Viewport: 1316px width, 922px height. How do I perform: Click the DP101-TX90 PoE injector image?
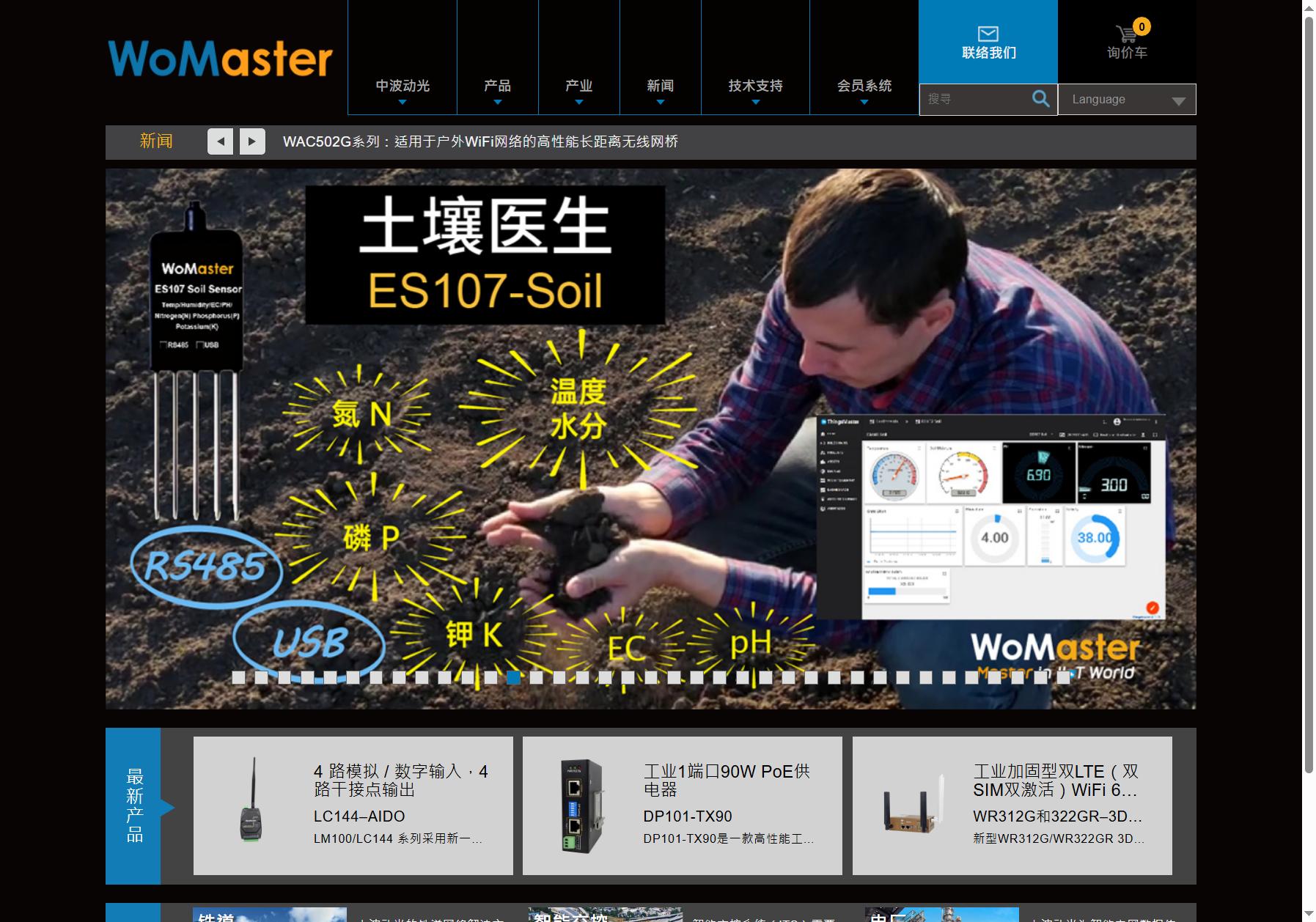[x=581, y=805]
